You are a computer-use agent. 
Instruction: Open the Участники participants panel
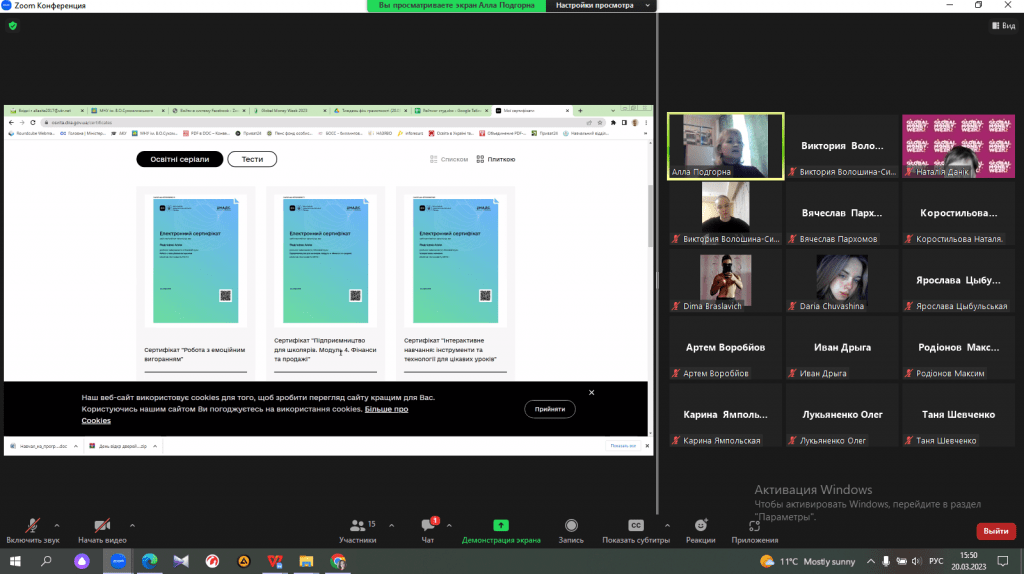coord(357,525)
